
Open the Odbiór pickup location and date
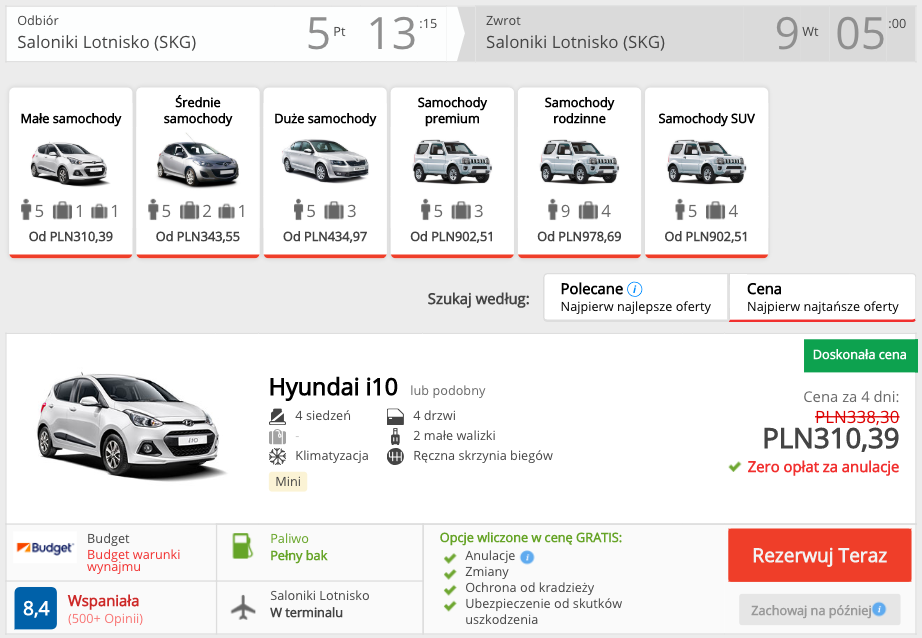pyautogui.click(x=226, y=34)
